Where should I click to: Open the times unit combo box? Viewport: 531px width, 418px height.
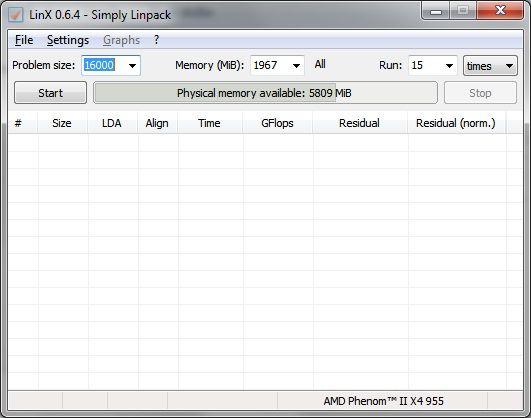click(490, 65)
